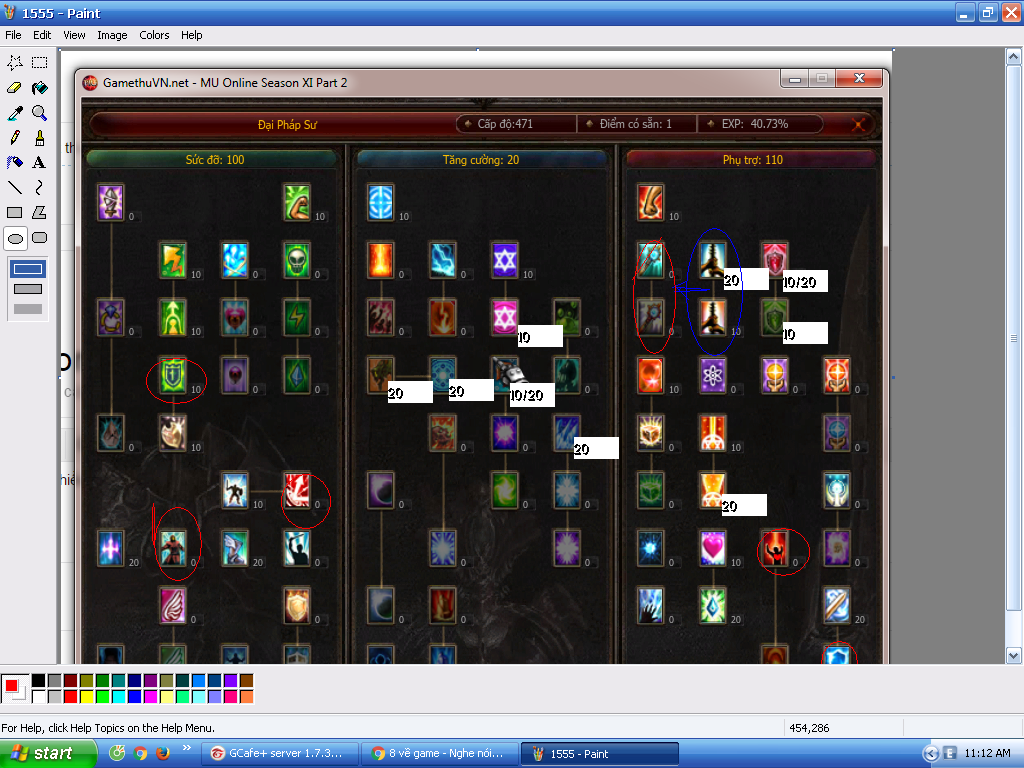Pick the Rectangle shape tool
The image size is (1024, 768).
(15, 213)
